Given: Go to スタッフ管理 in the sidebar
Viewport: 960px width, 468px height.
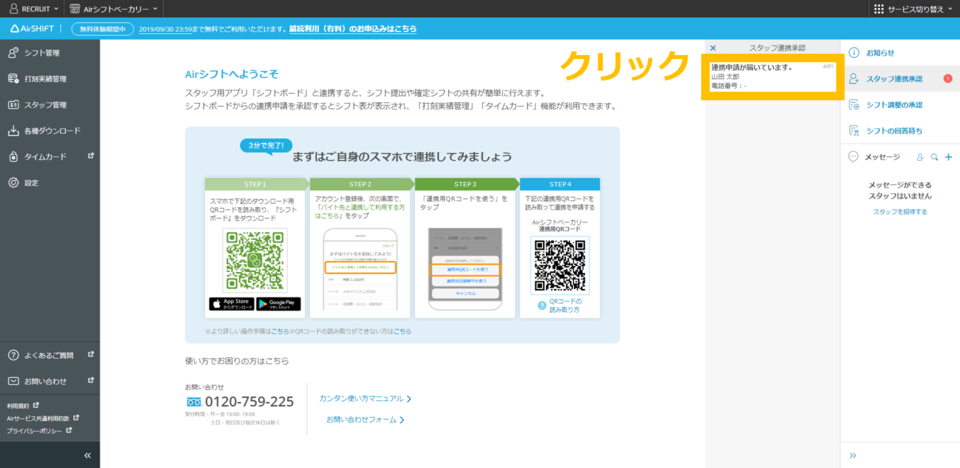Looking at the screenshot, I should click(x=45, y=104).
